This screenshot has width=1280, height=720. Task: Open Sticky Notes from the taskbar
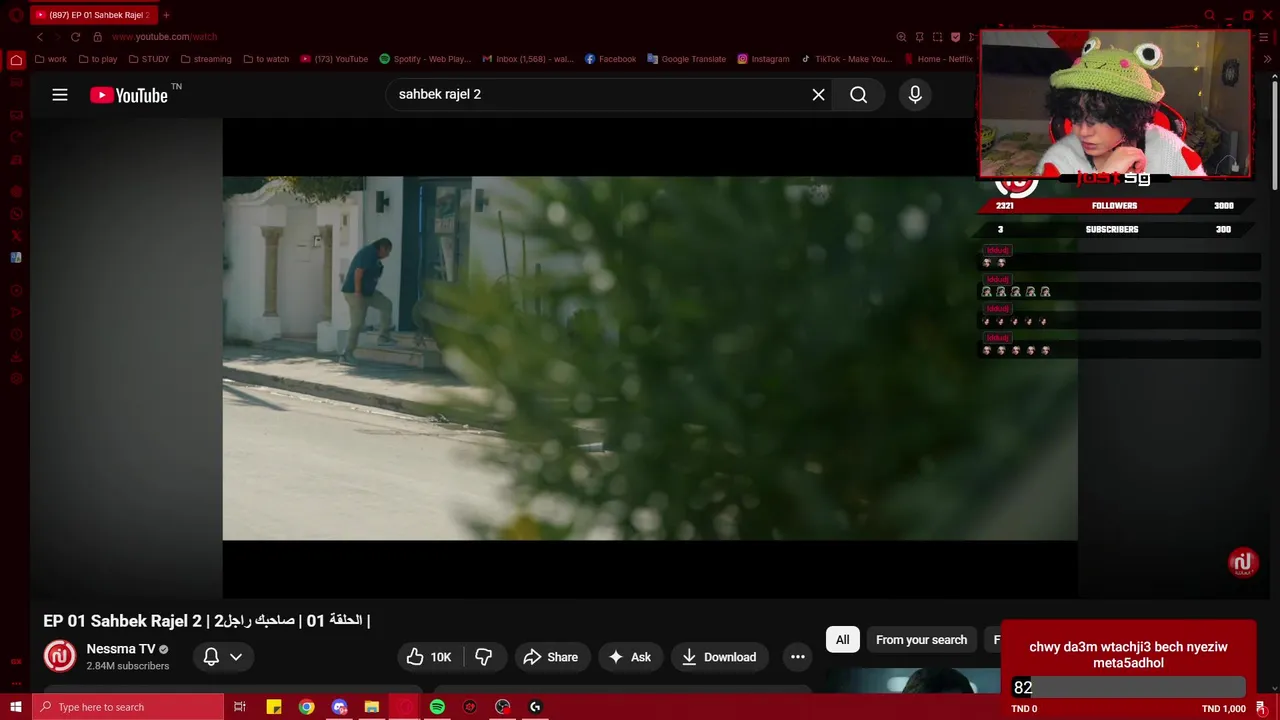coord(274,707)
